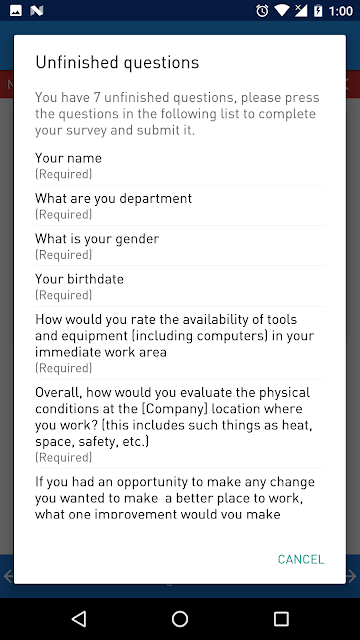
Task: Tap the previous arrow behind the dialog
Action: [x=8, y=576]
